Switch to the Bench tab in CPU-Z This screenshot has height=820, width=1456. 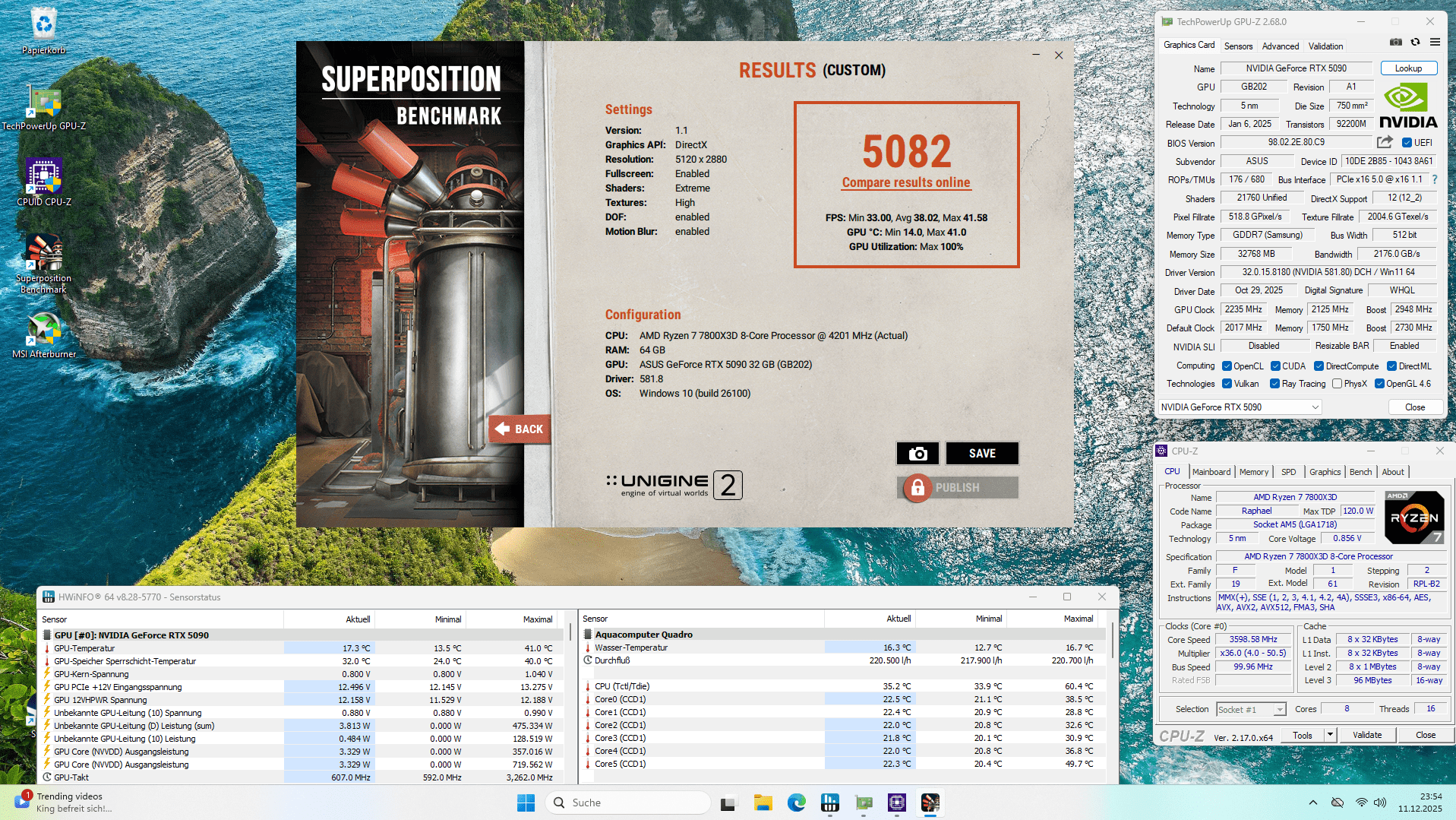tap(1360, 472)
